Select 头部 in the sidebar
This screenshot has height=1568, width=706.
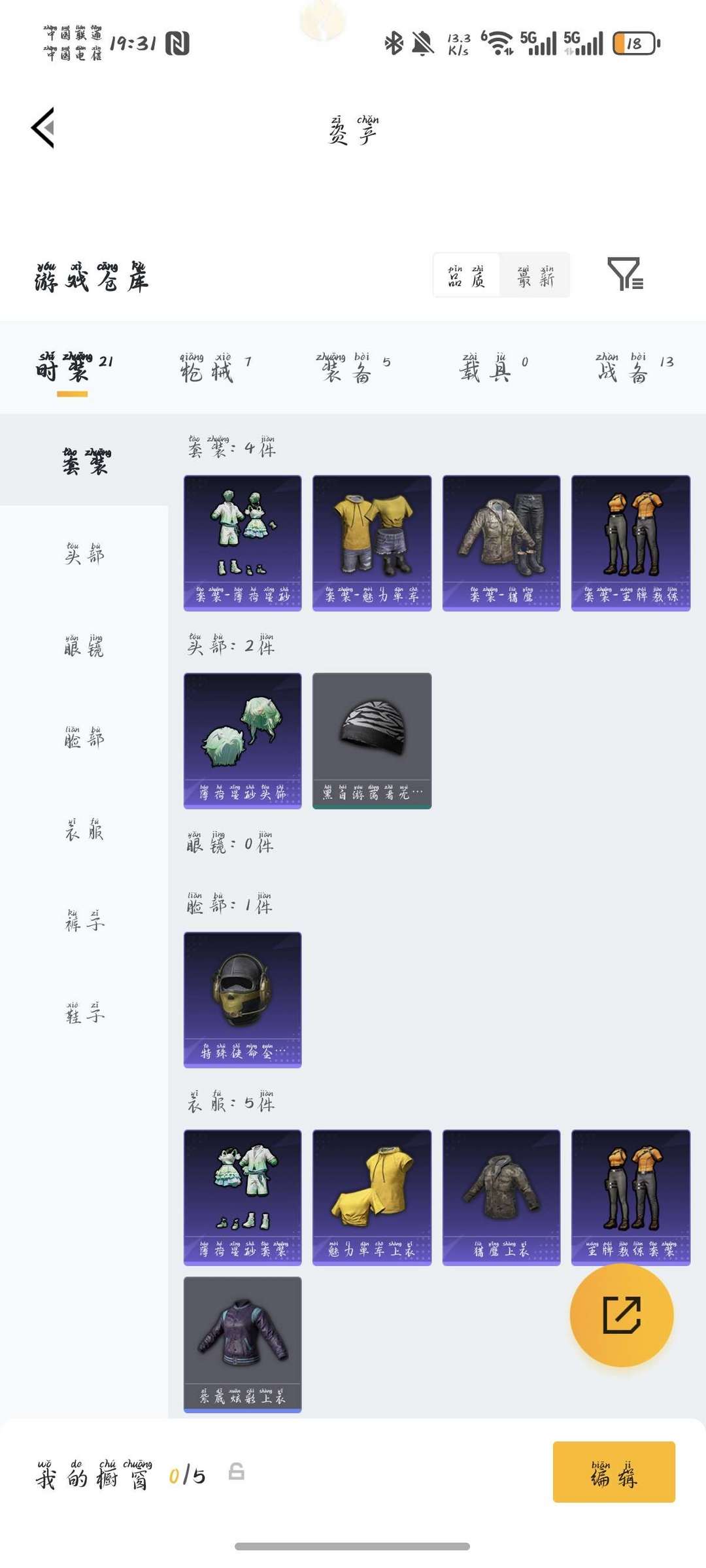(84, 553)
